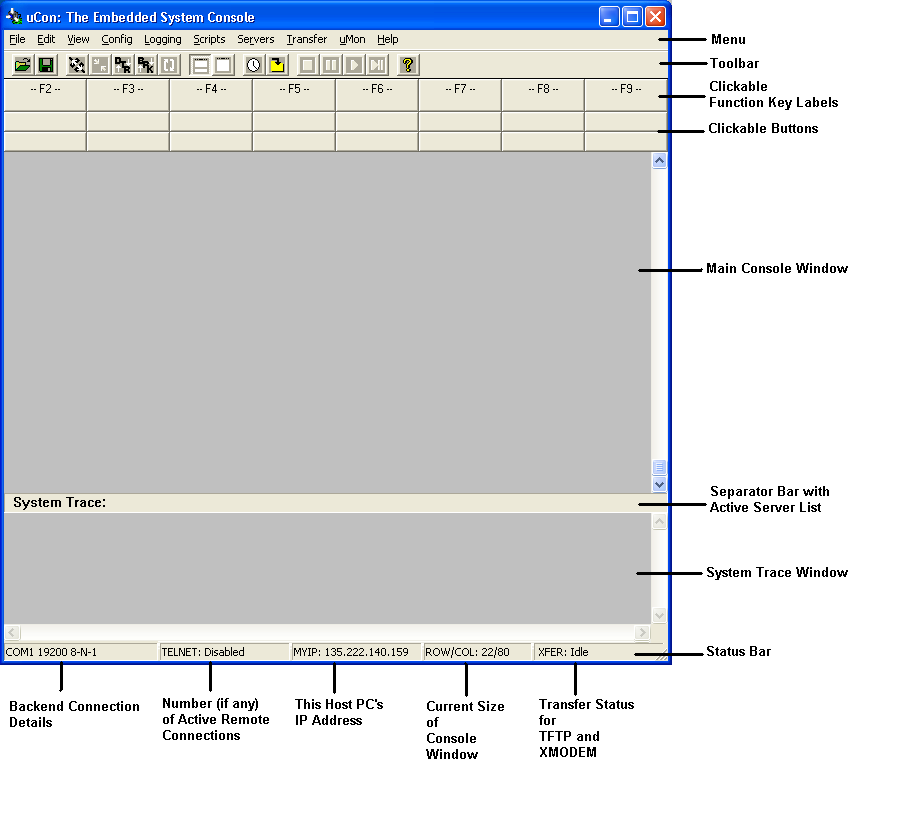Click the DTR toolbar icon
This screenshot has height=831, width=897.
coord(123,65)
